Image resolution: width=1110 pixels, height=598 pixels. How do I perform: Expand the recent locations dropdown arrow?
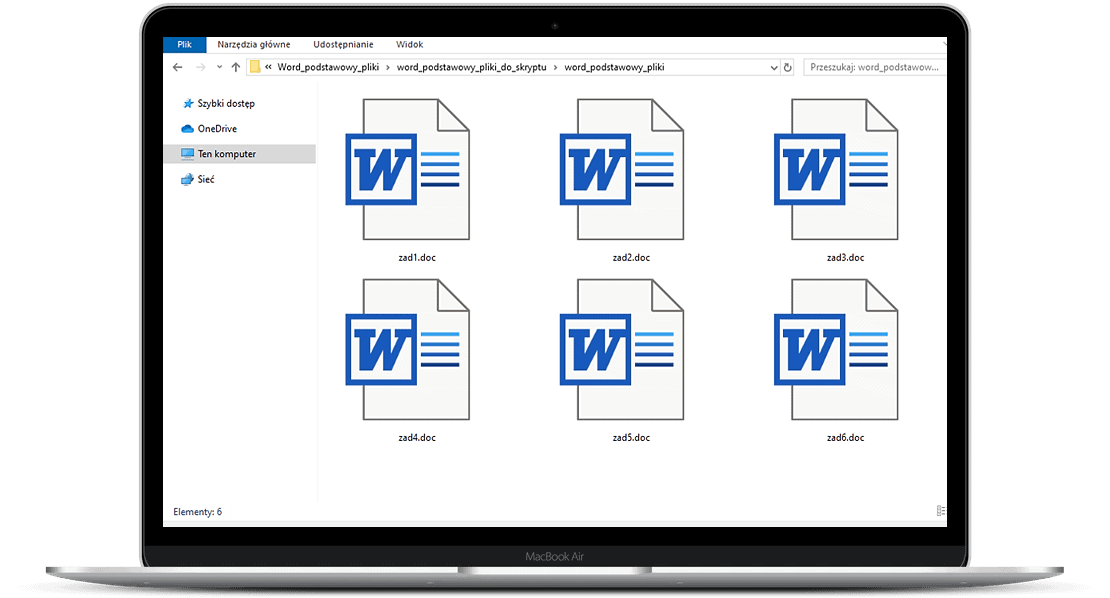coord(218,67)
